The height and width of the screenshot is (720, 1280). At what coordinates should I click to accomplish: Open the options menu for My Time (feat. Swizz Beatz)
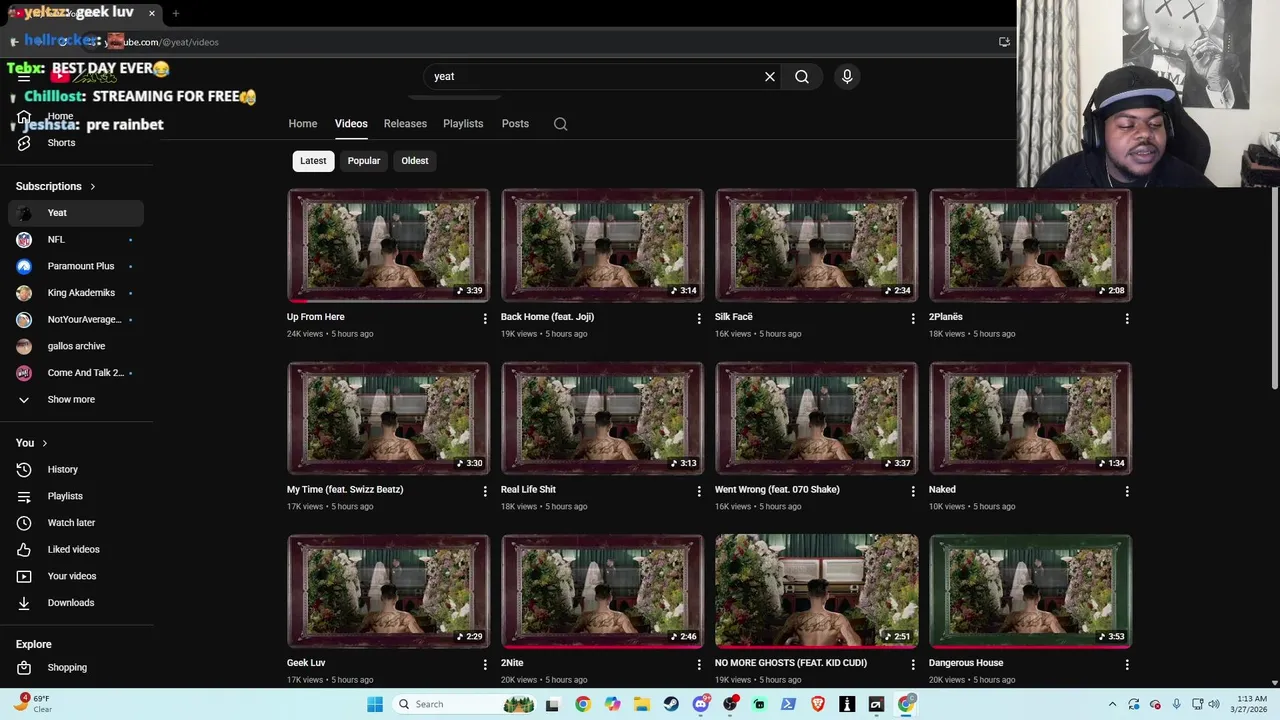pyautogui.click(x=485, y=491)
